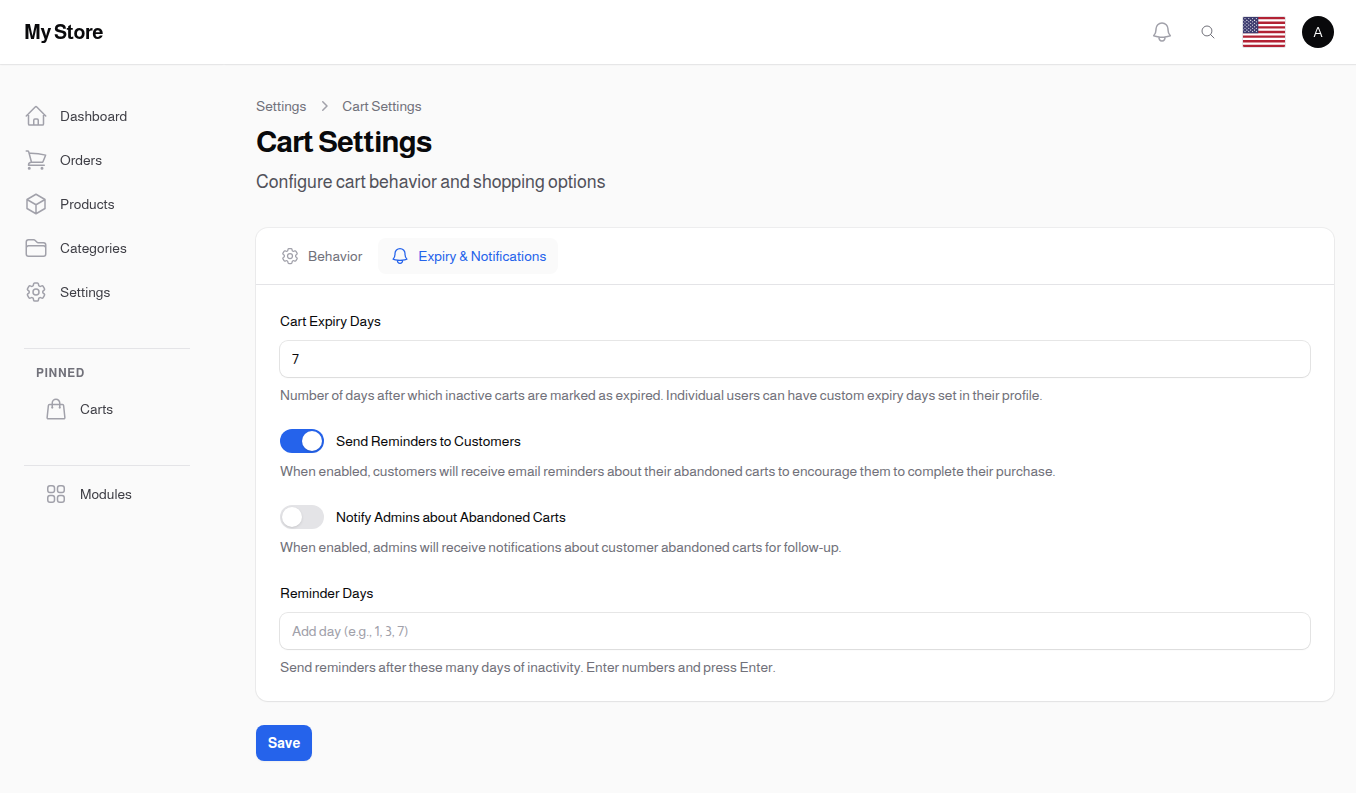
Task: Click the My Store logo
Action: (x=63, y=31)
